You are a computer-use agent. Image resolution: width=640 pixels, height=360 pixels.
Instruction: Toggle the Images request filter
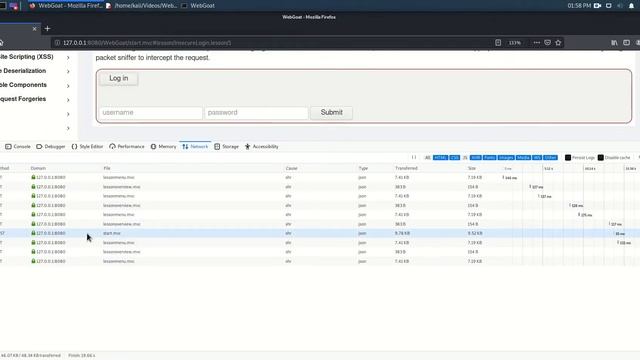[x=506, y=158]
